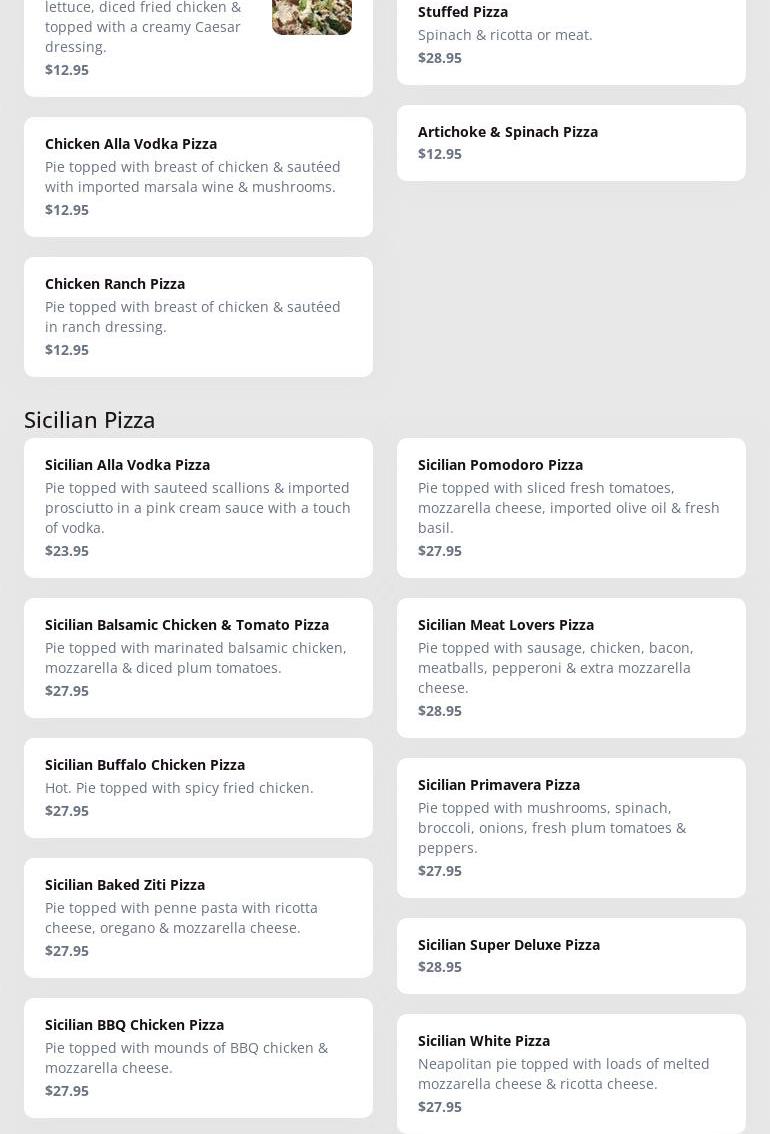Choose Sicilian Buffalo Chicken Pizza
The width and height of the screenshot is (770, 1134).
click(x=198, y=787)
